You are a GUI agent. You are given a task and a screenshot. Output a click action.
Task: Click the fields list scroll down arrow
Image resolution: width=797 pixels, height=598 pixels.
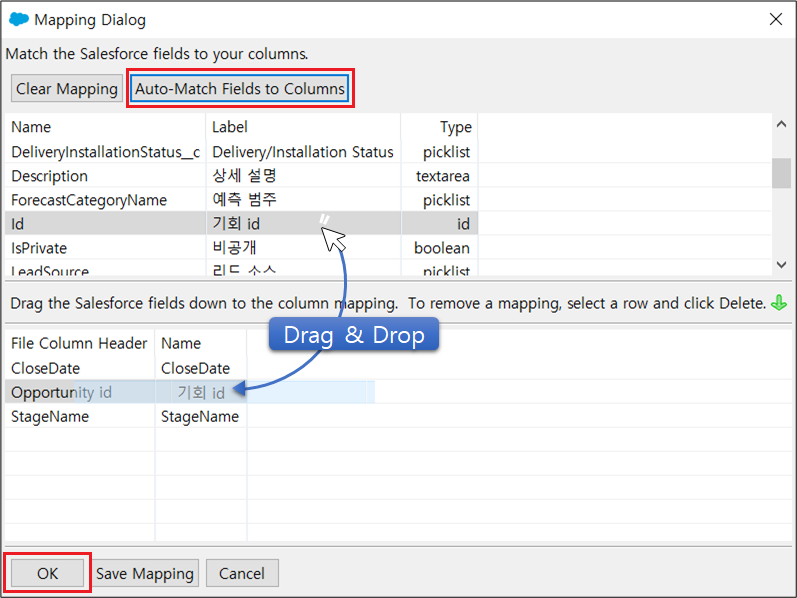click(x=781, y=264)
